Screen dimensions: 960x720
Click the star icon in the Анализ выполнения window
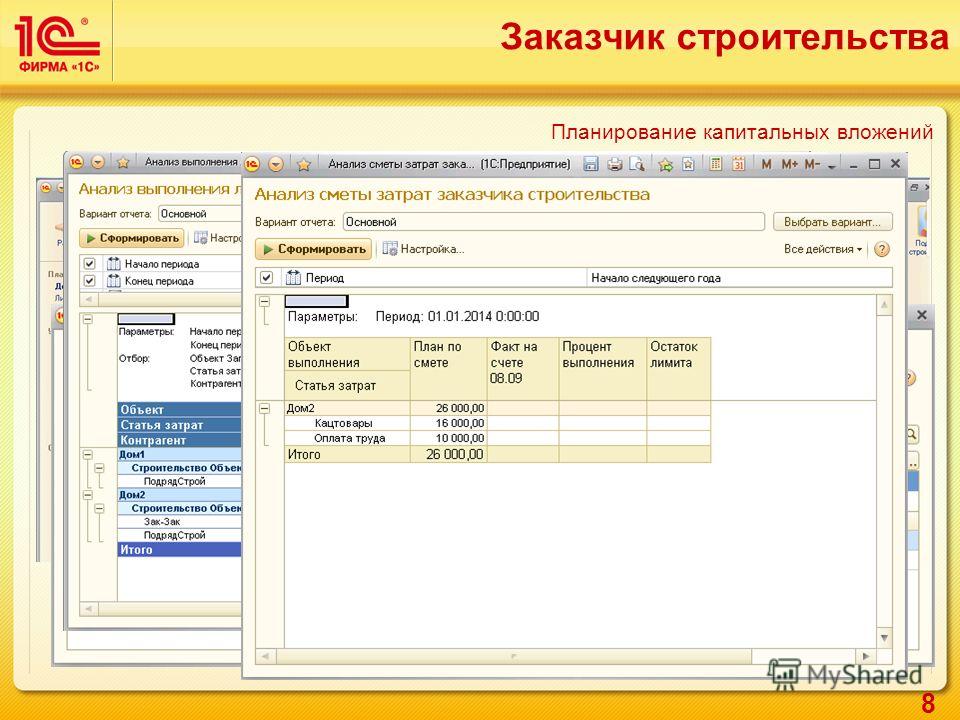[x=123, y=162]
